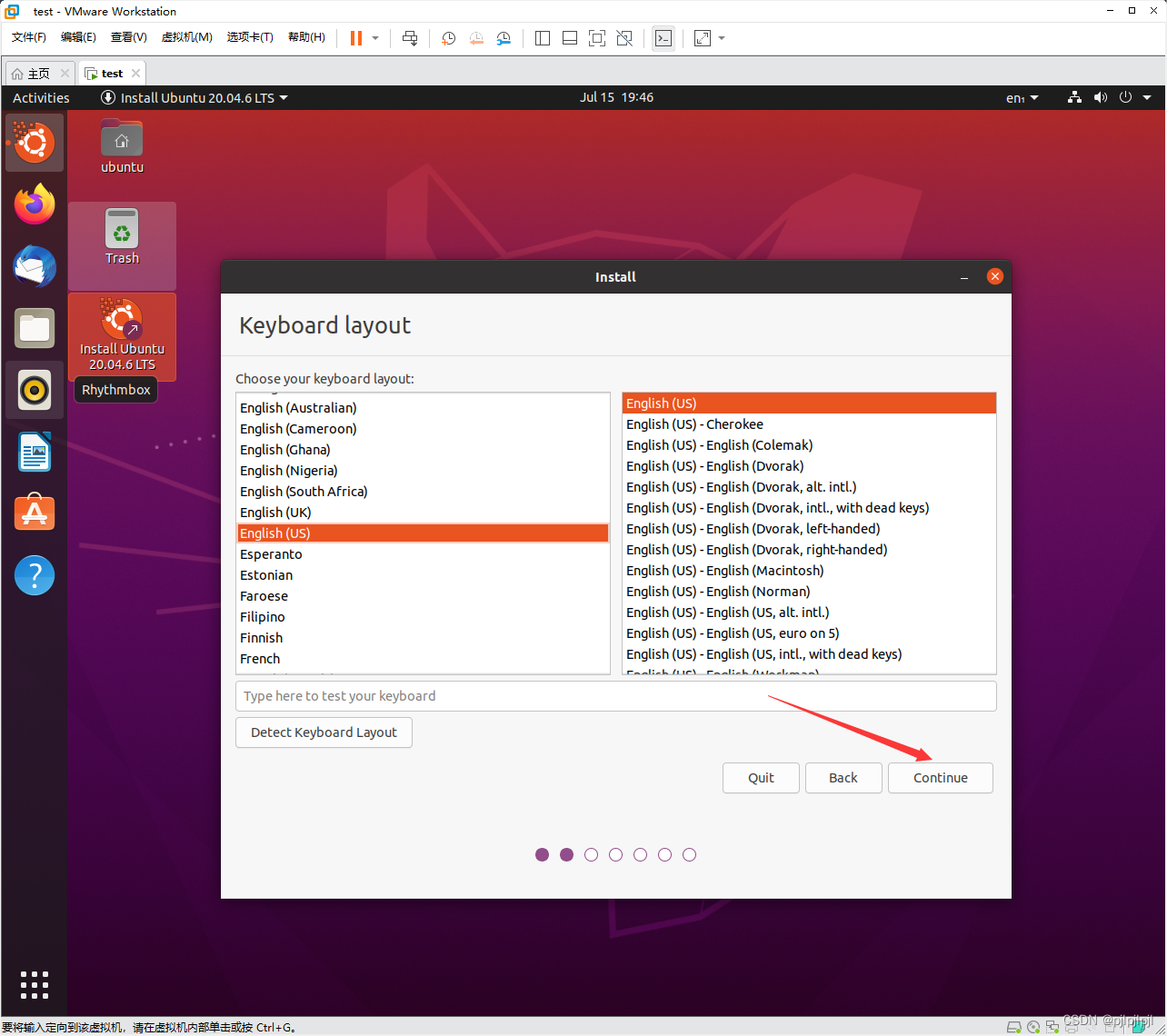
Task: Click the volume speaker icon in top bar
Action: tap(1101, 97)
